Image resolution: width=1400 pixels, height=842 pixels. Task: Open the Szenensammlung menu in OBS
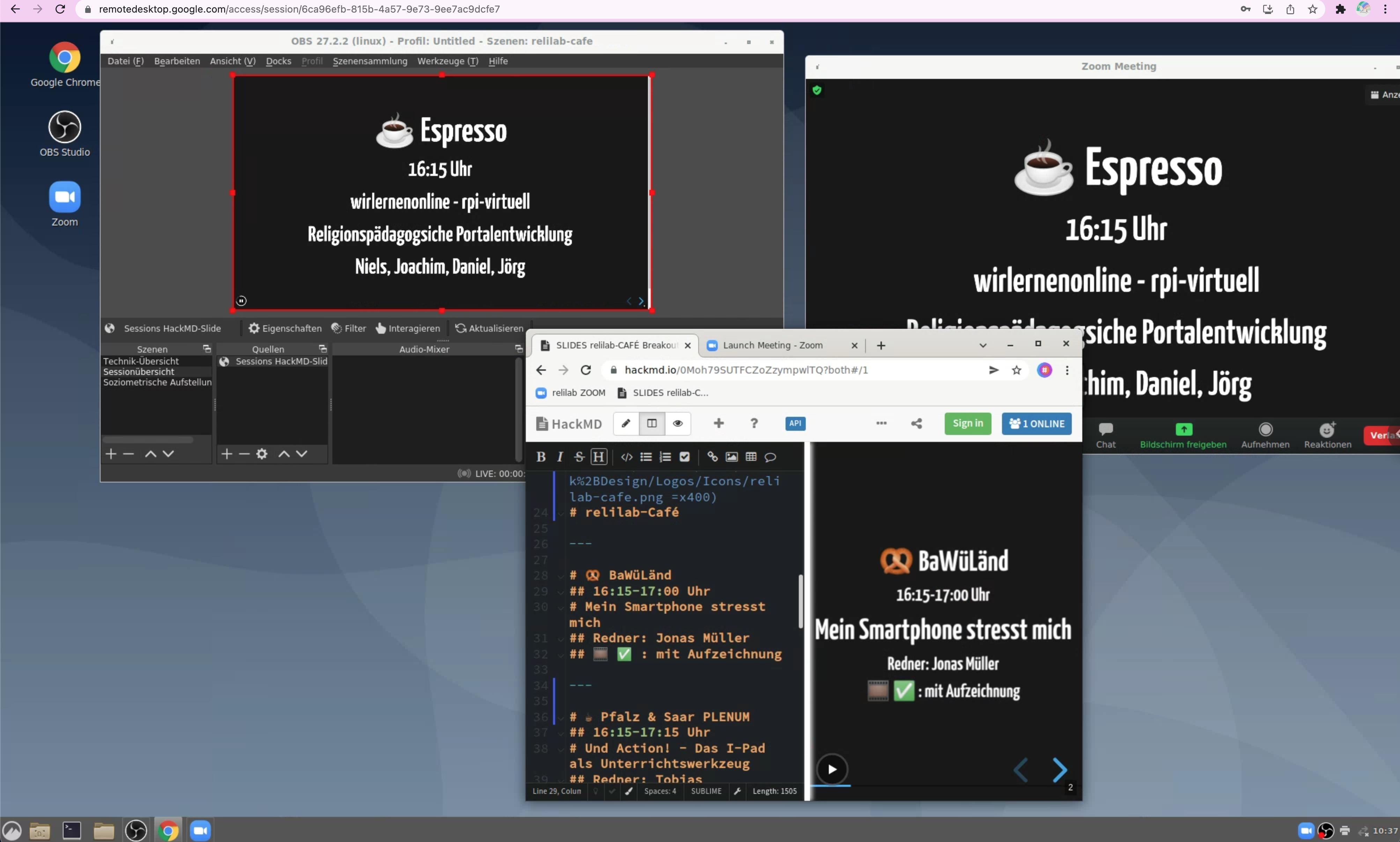[369, 61]
